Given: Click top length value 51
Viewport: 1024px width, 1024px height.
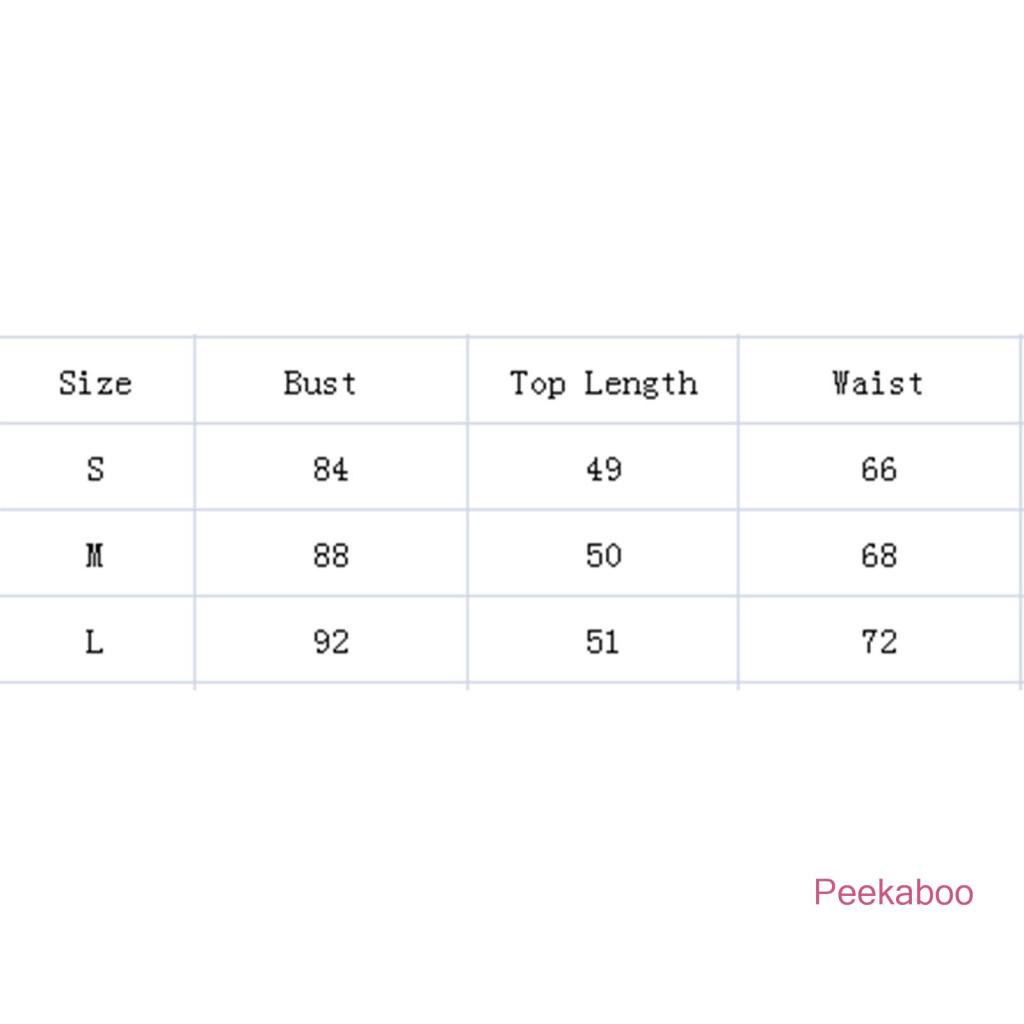Looking at the screenshot, I should [x=603, y=641].
